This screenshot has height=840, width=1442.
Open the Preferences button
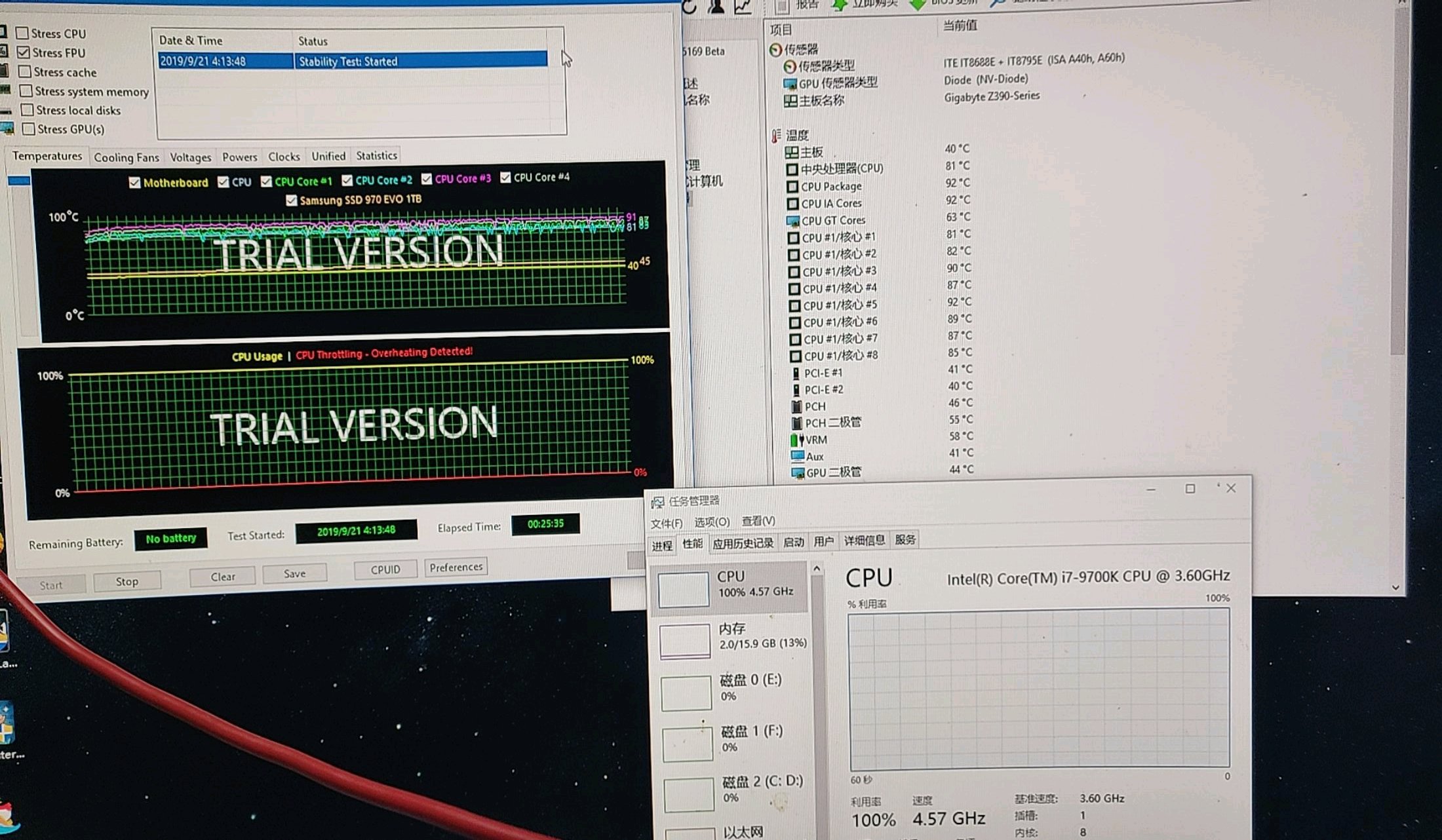(456, 567)
